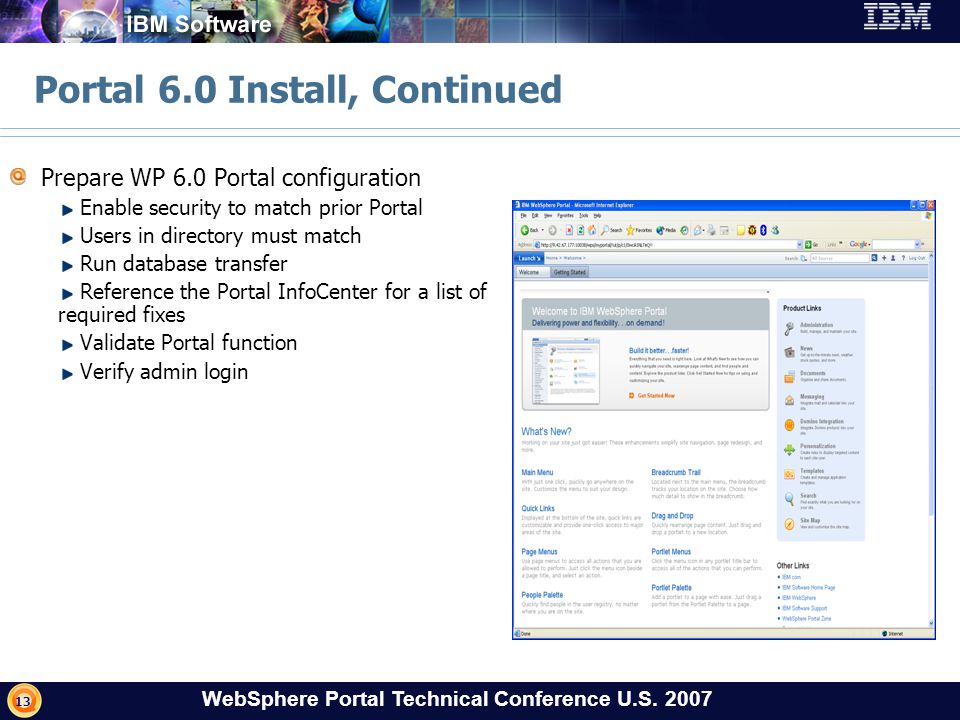
Task: Click the Print icon in browser toolbar
Action: tap(711, 230)
